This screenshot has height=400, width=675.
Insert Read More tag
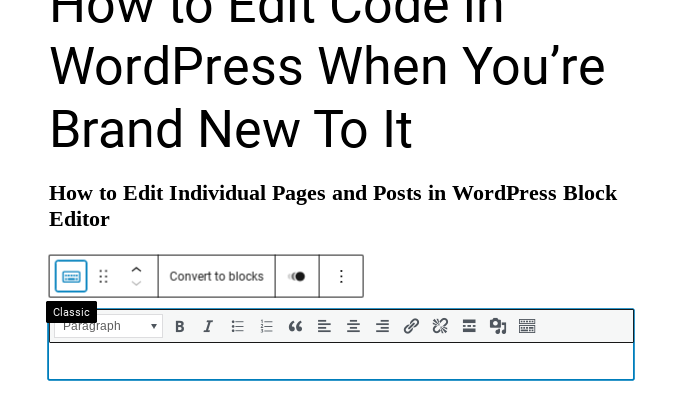[469, 326]
